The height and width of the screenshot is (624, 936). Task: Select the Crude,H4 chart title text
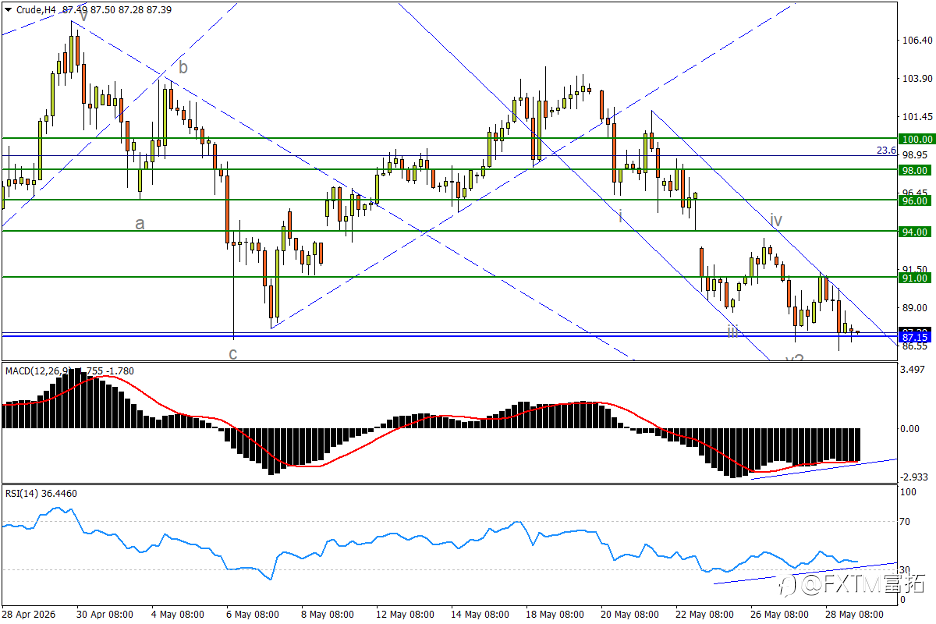click(36, 10)
